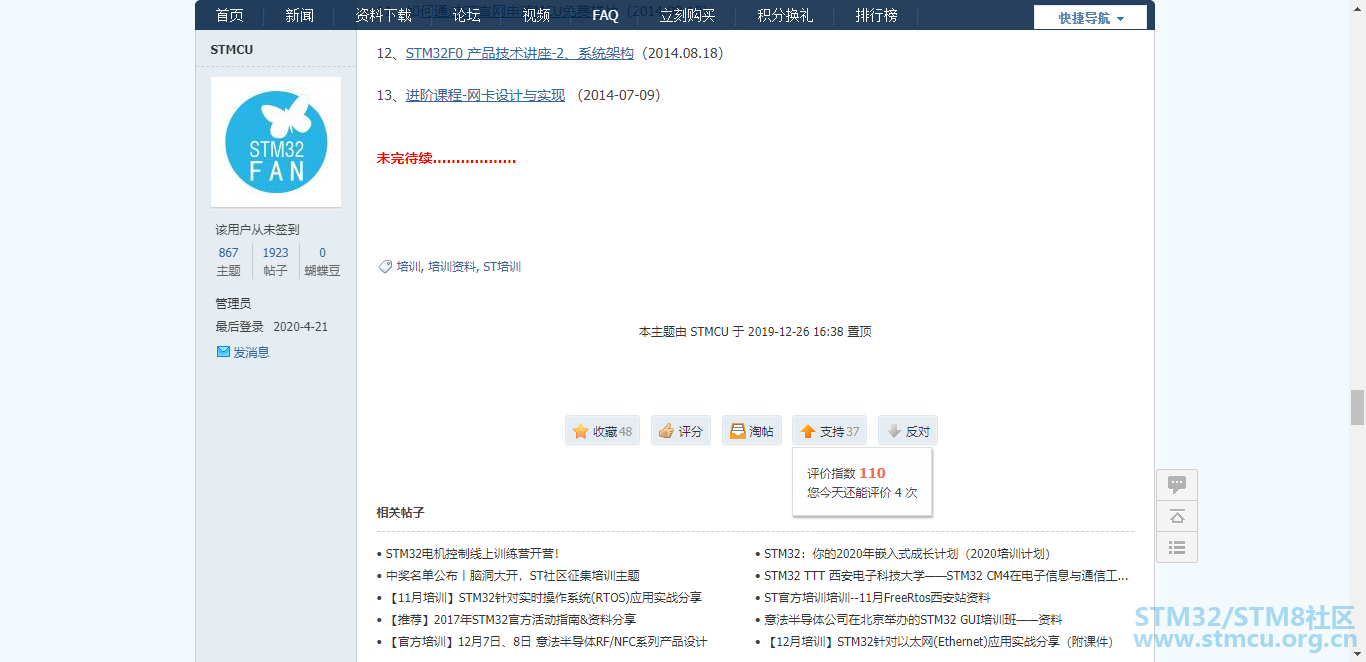Open FAQ in navigation bar
This screenshot has height=662, width=1366.
(605, 15)
